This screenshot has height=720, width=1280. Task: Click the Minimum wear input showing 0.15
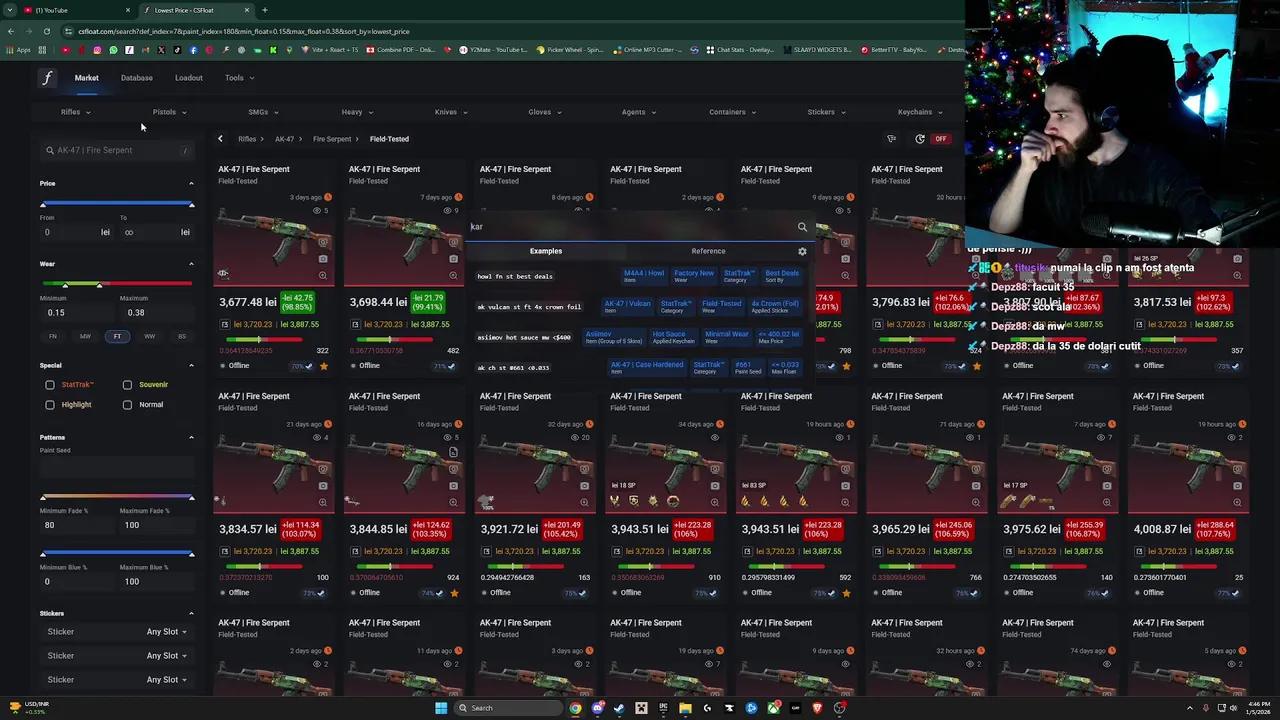pos(75,313)
